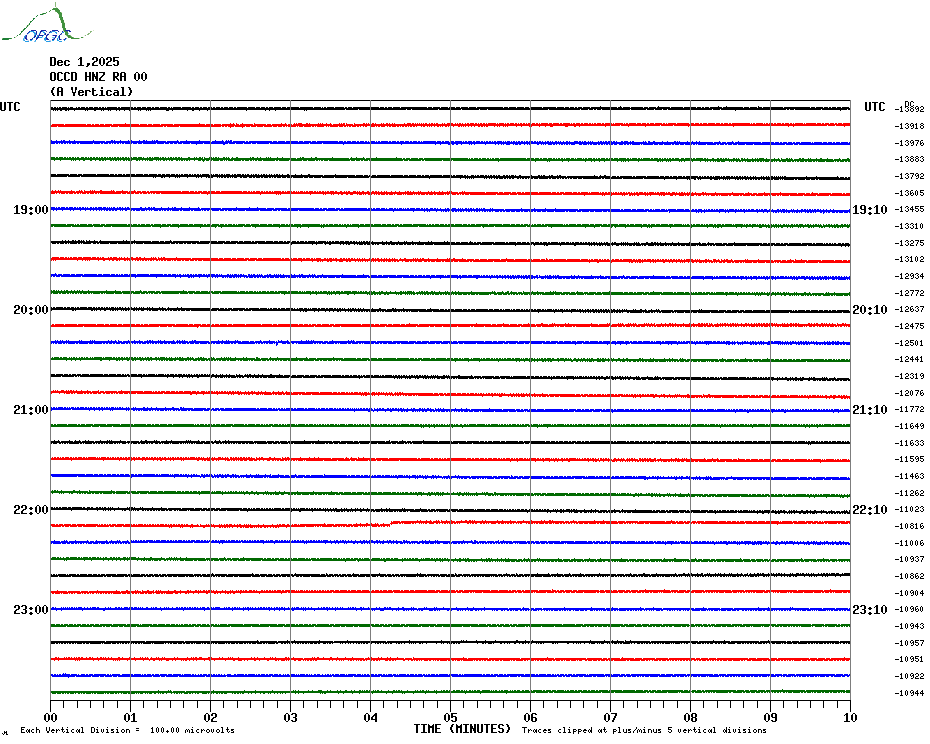Click the 19:10 time label on right

(869, 210)
